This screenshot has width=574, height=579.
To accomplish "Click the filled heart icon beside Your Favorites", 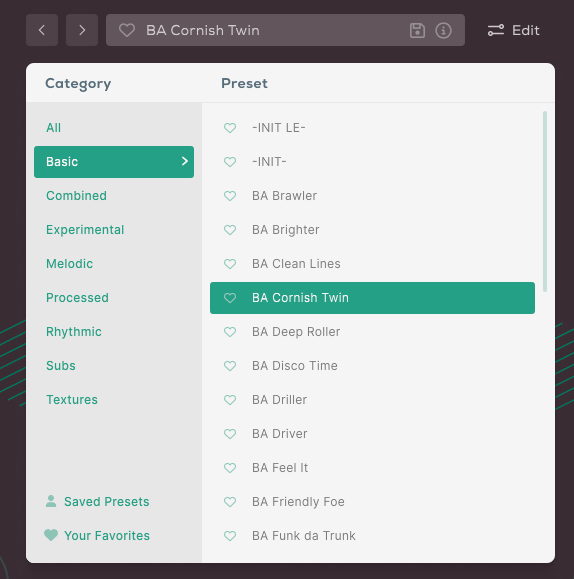I will click(x=51, y=535).
